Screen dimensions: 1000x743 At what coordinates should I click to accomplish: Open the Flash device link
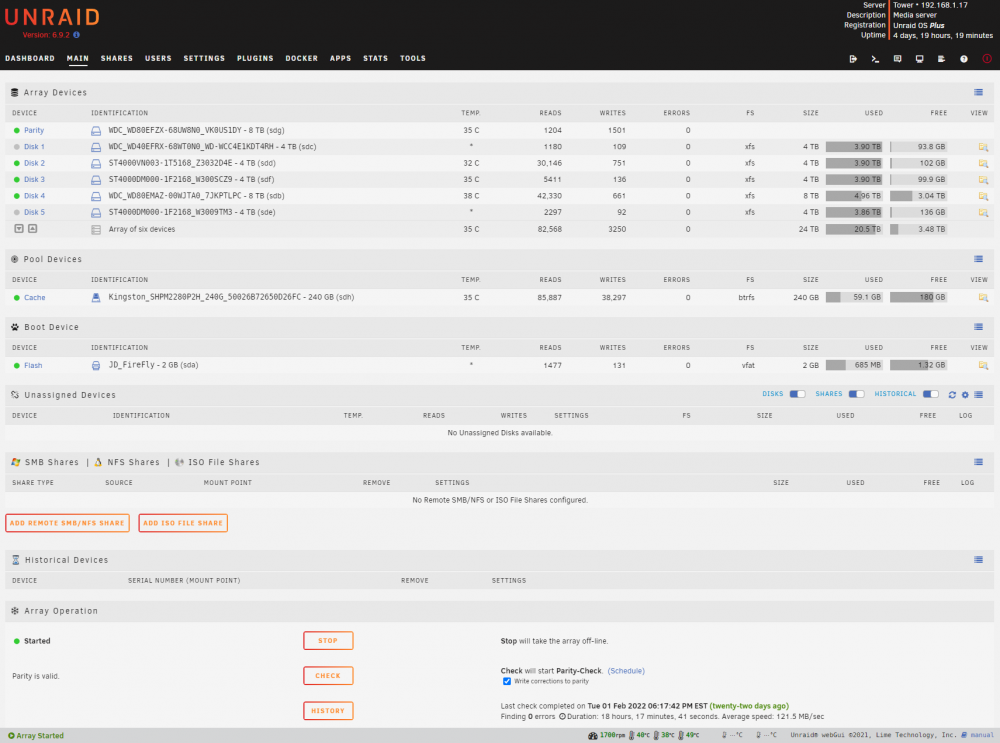tap(33, 365)
